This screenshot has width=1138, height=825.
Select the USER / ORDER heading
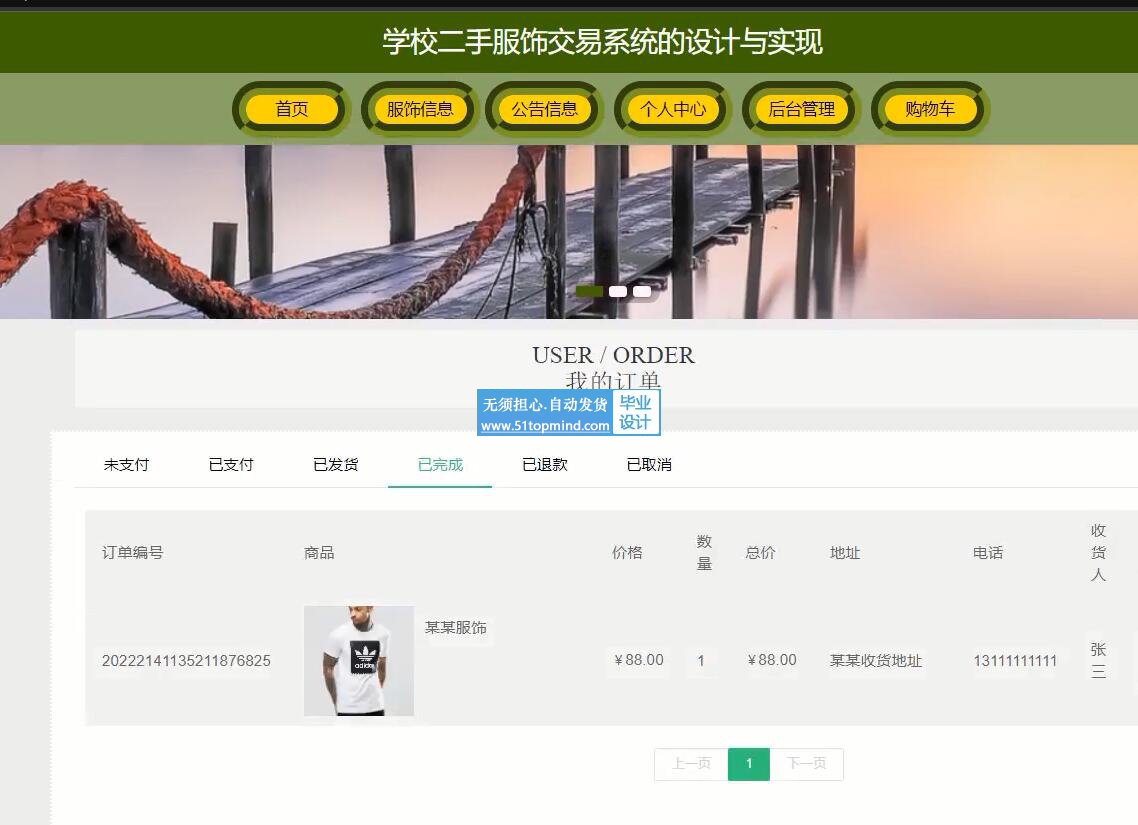pos(613,355)
